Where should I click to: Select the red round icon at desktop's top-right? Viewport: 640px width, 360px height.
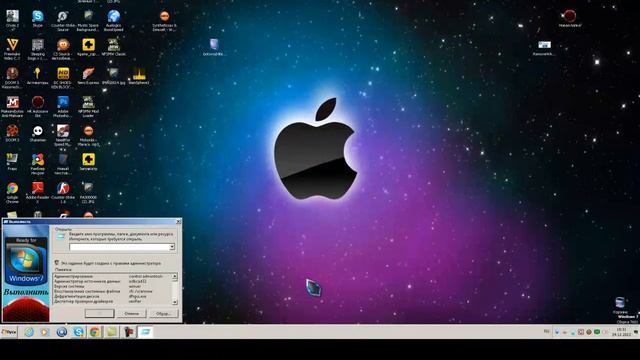[570, 17]
